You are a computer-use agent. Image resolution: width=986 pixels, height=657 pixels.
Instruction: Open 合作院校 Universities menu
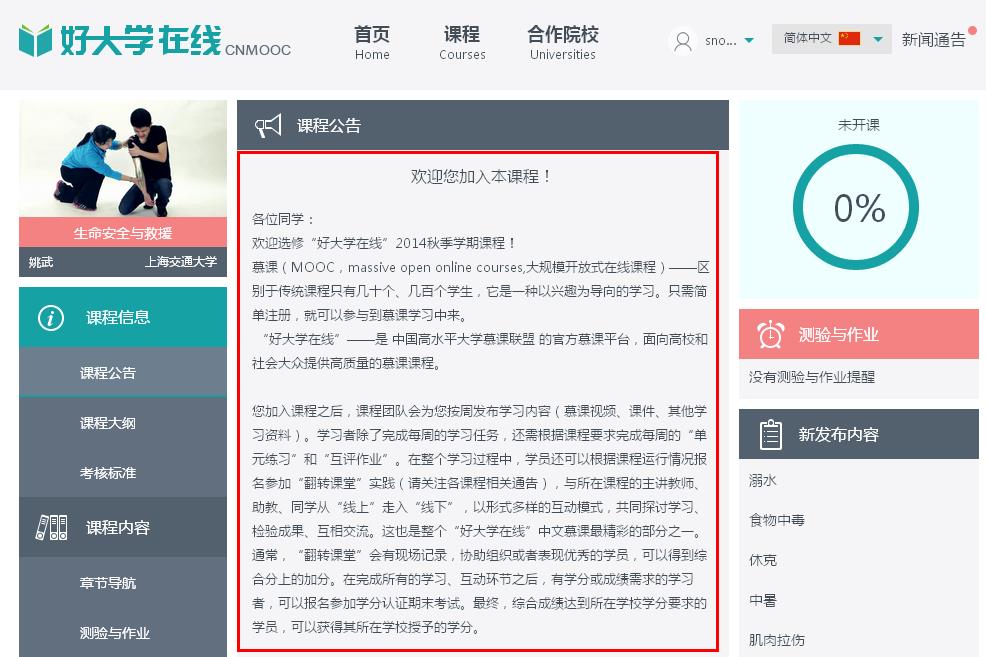pos(562,42)
